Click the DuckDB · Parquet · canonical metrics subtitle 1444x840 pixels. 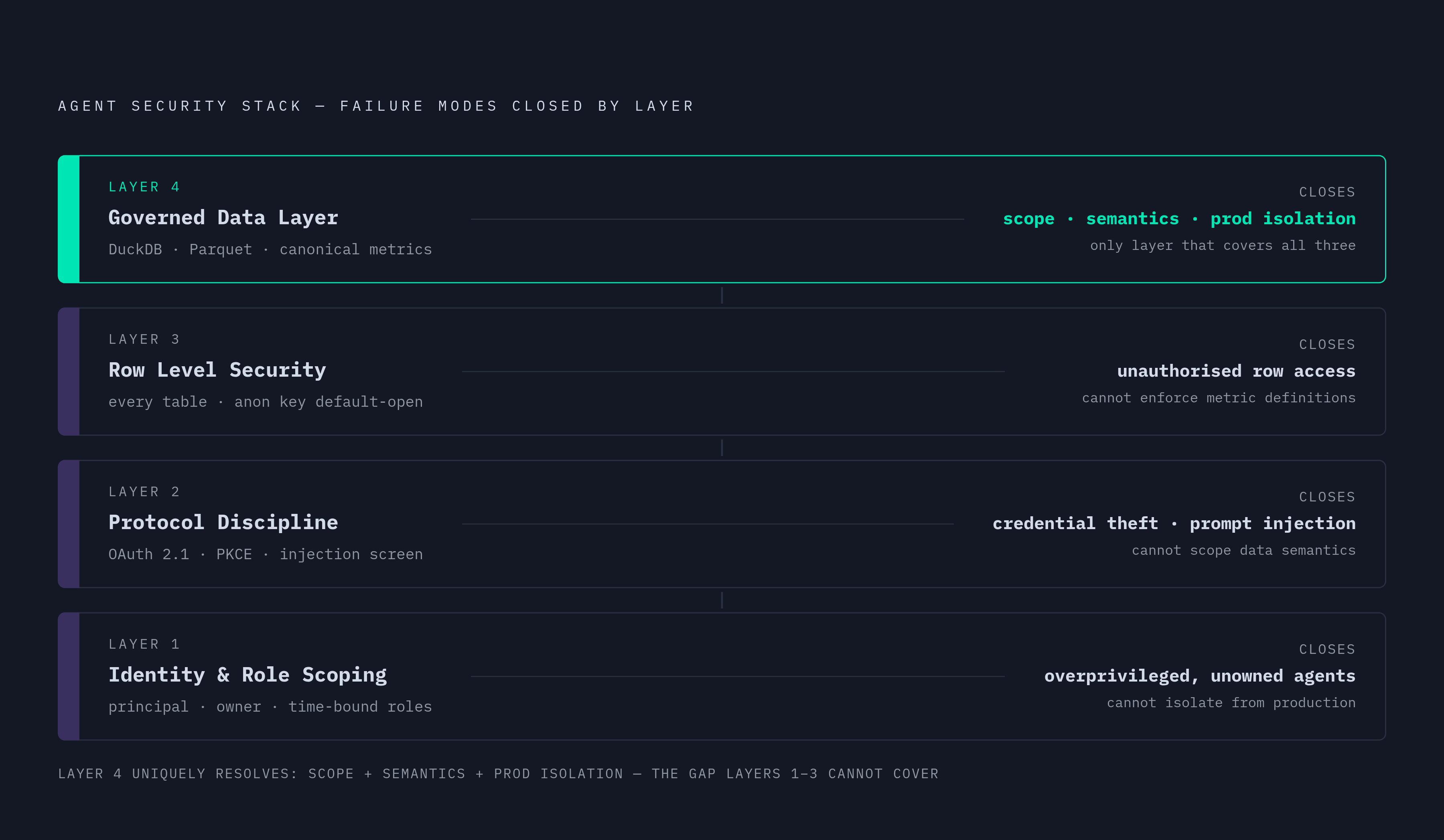click(x=270, y=249)
